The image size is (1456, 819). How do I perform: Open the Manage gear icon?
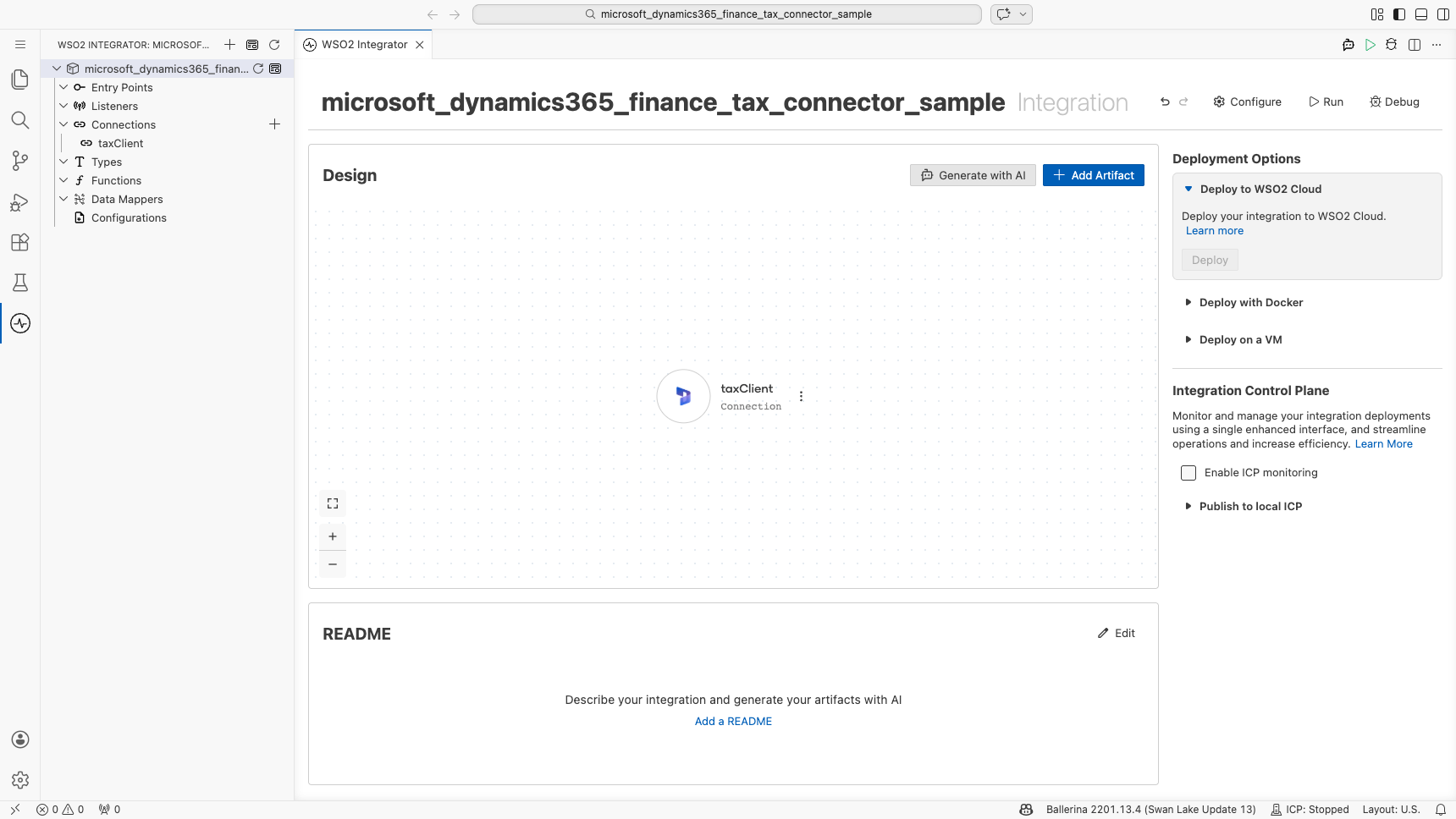click(20, 780)
